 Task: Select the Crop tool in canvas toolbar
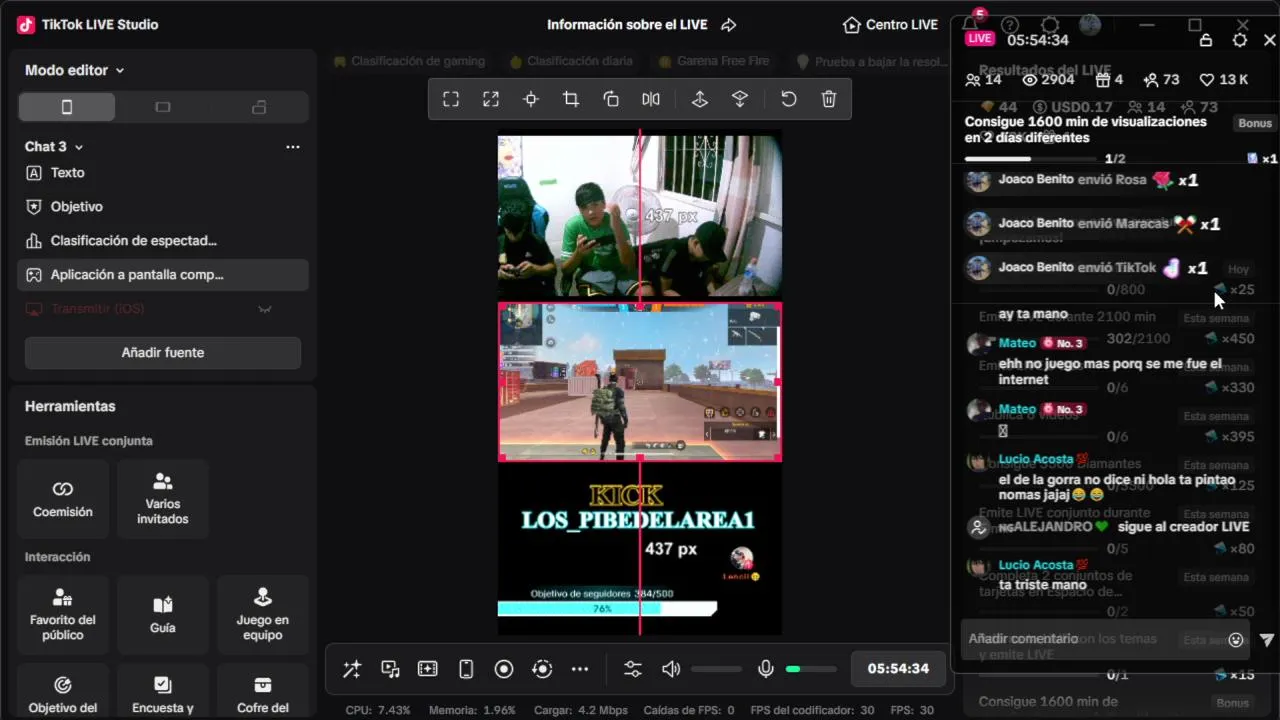coord(571,99)
